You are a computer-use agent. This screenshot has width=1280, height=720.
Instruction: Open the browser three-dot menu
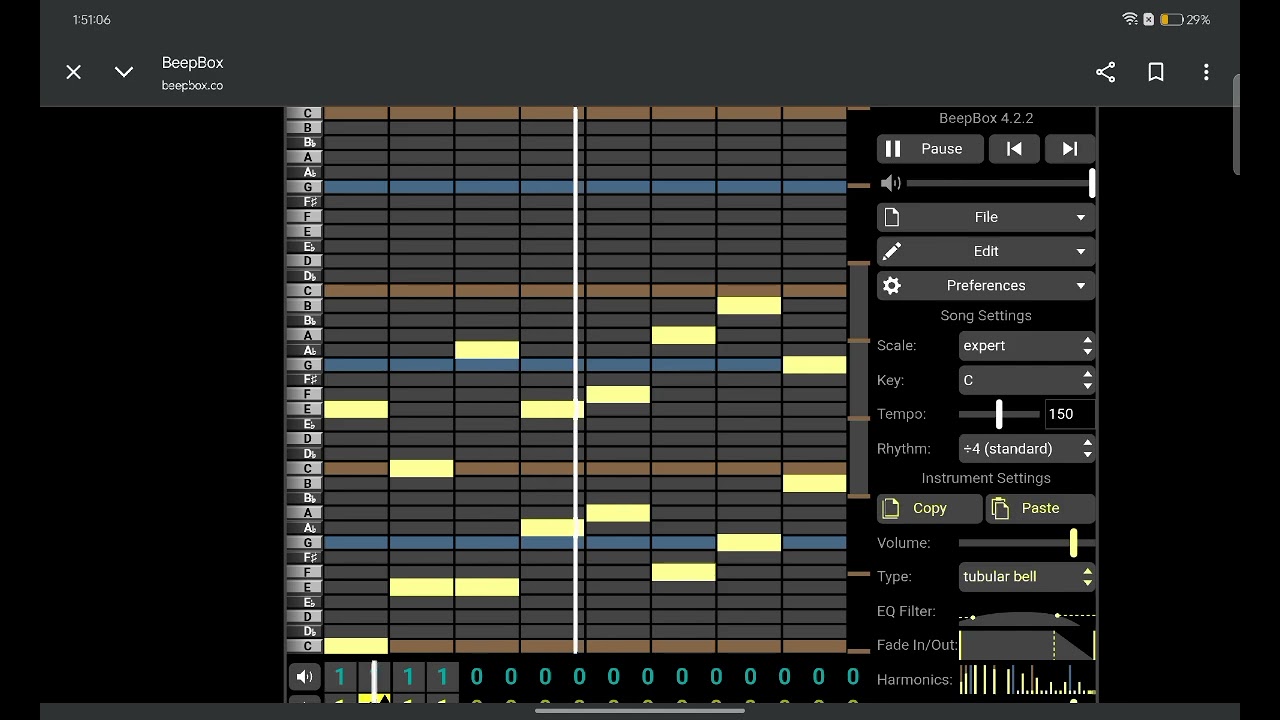pos(1206,72)
